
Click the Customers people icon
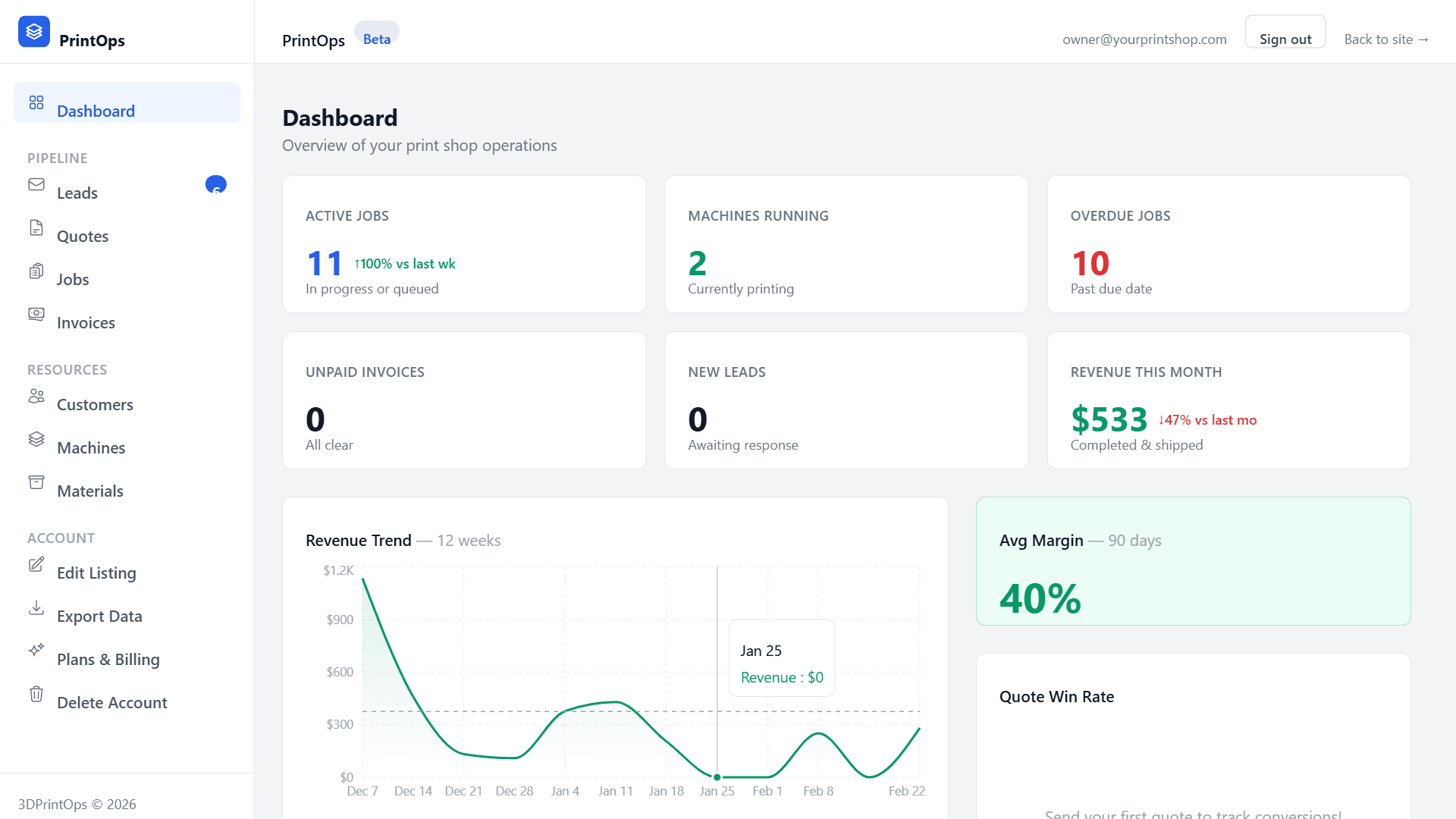[x=36, y=396]
